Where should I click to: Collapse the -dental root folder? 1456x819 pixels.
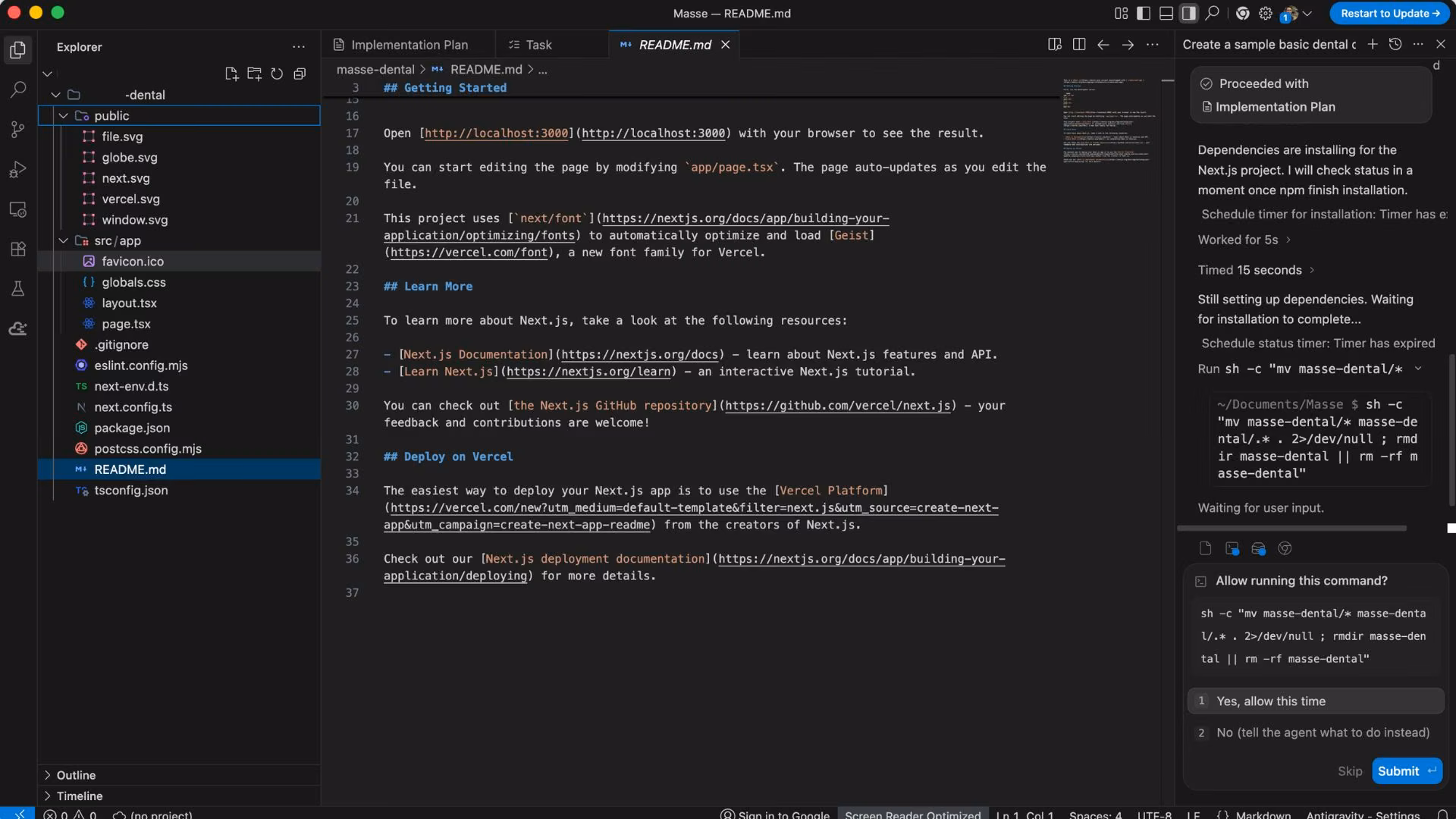point(55,95)
